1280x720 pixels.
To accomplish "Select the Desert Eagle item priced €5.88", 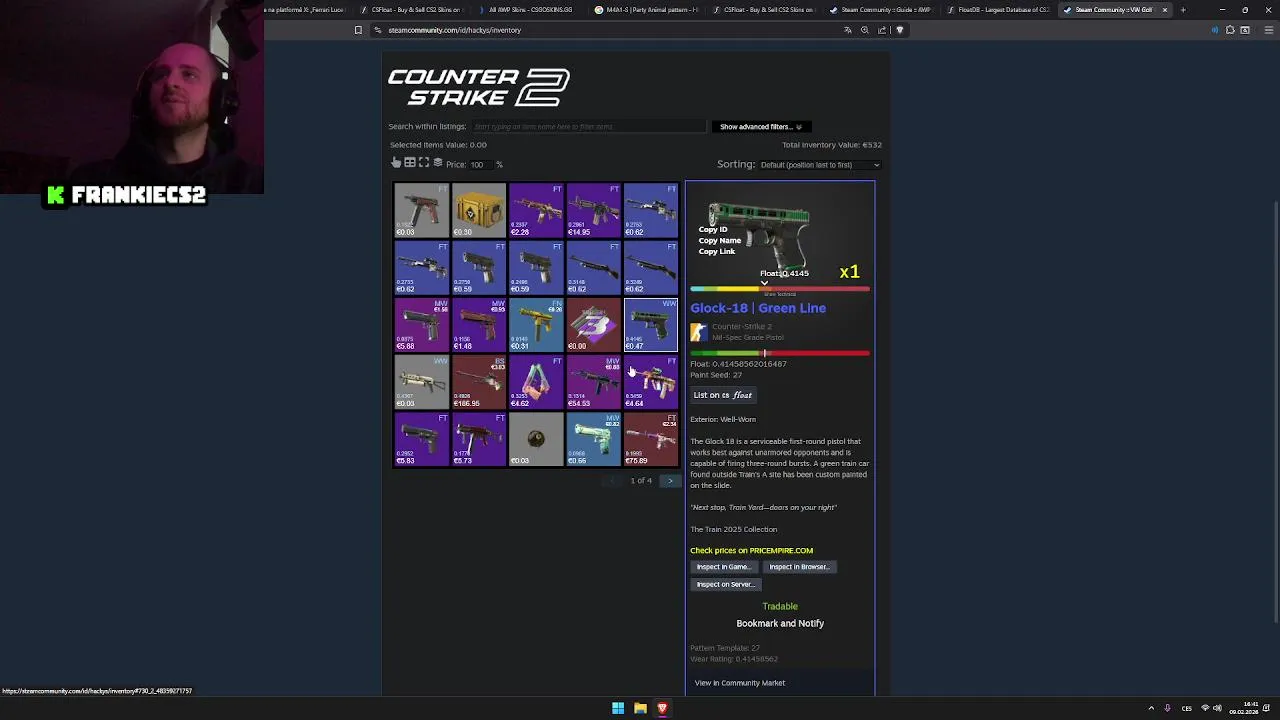I will pos(421,325).
